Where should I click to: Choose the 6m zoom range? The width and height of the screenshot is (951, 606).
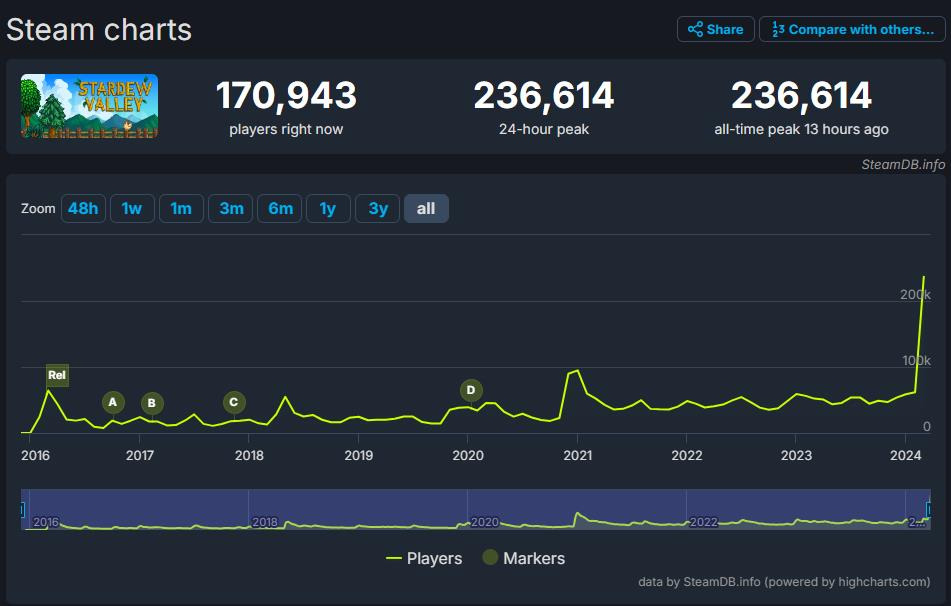(280, 209)
